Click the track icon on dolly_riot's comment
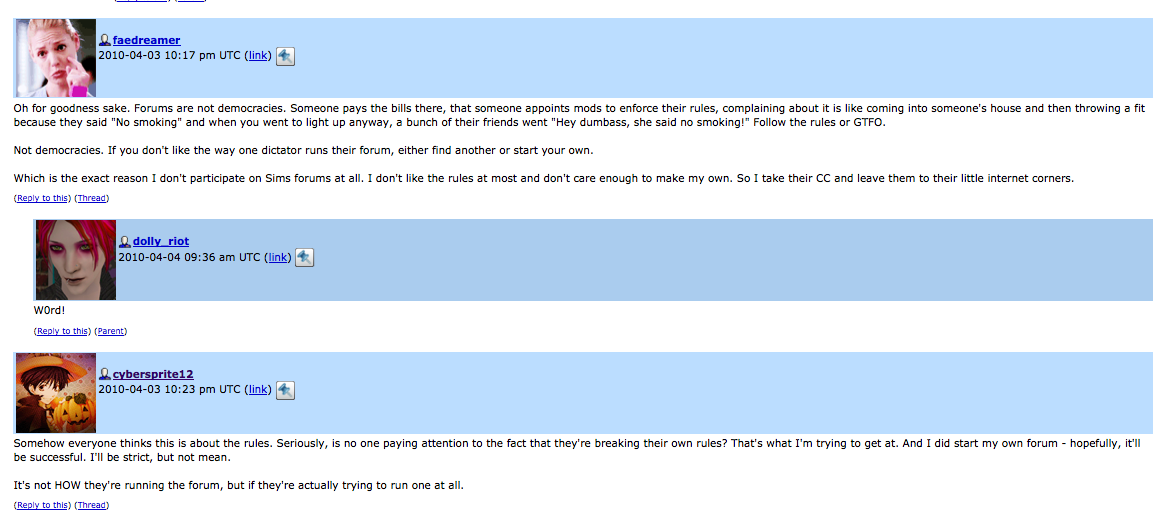 [304, 257]
